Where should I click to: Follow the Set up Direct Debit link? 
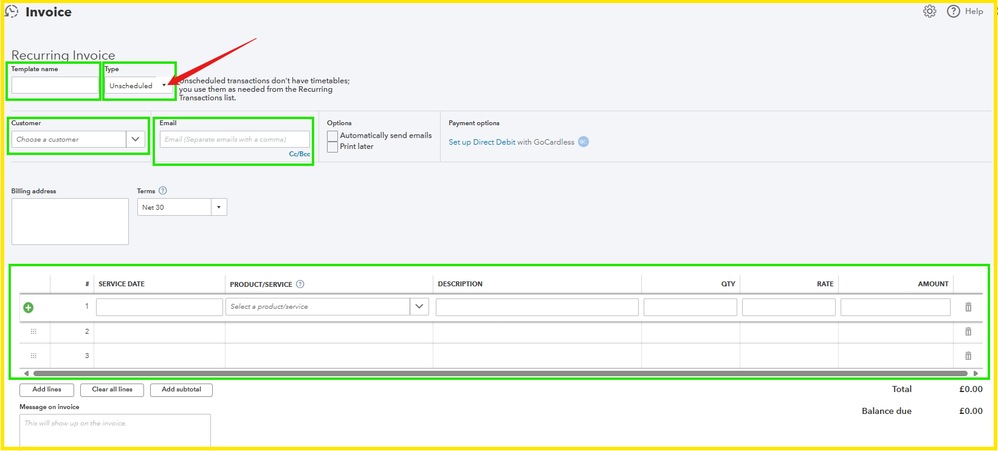pyautogui.click(x=482, y=142)
